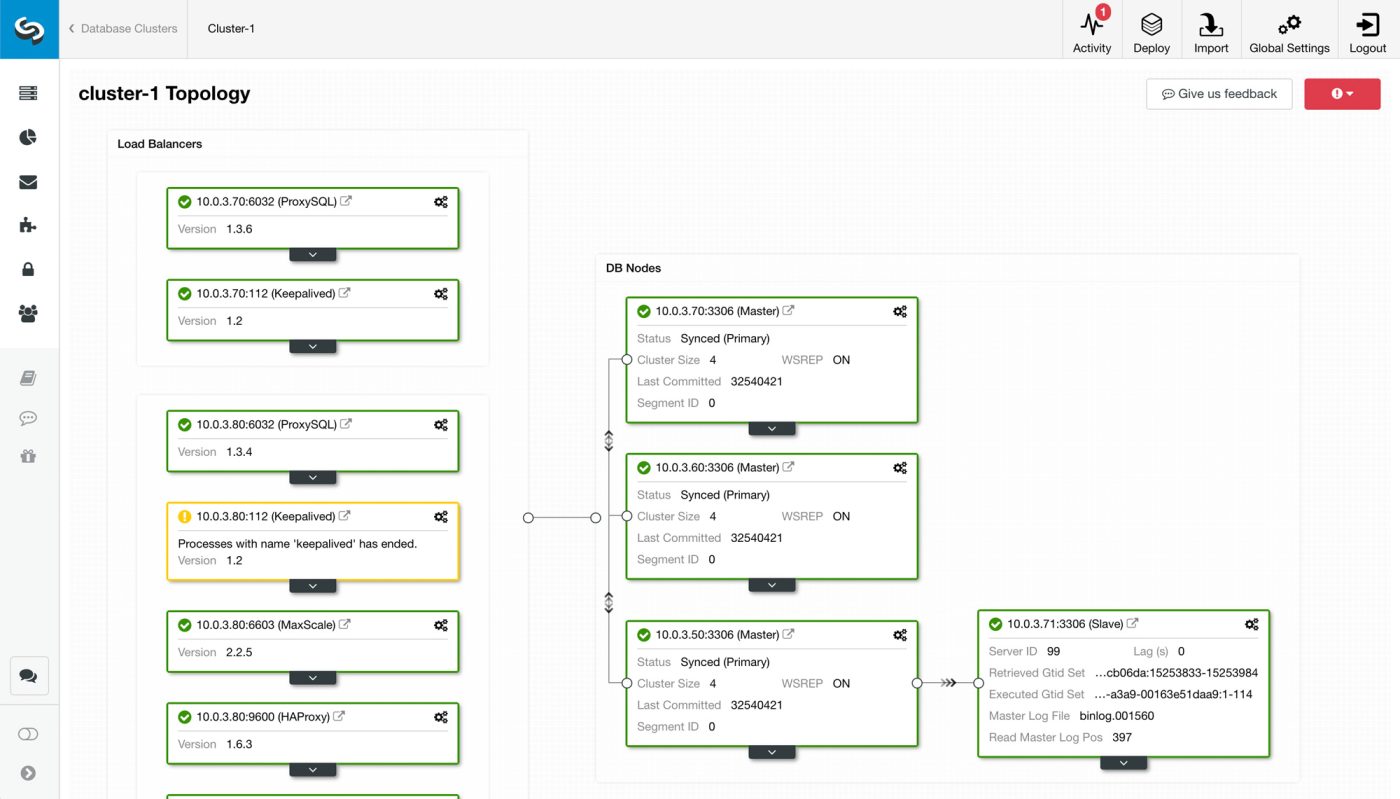Toggle the sidebar switch near bottom left

point(28,734)
